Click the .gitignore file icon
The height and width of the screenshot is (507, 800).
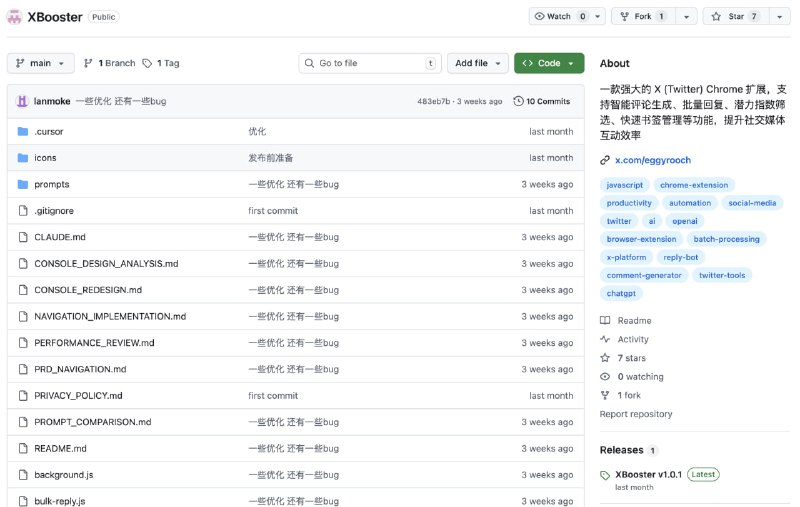tap(23, 211)
